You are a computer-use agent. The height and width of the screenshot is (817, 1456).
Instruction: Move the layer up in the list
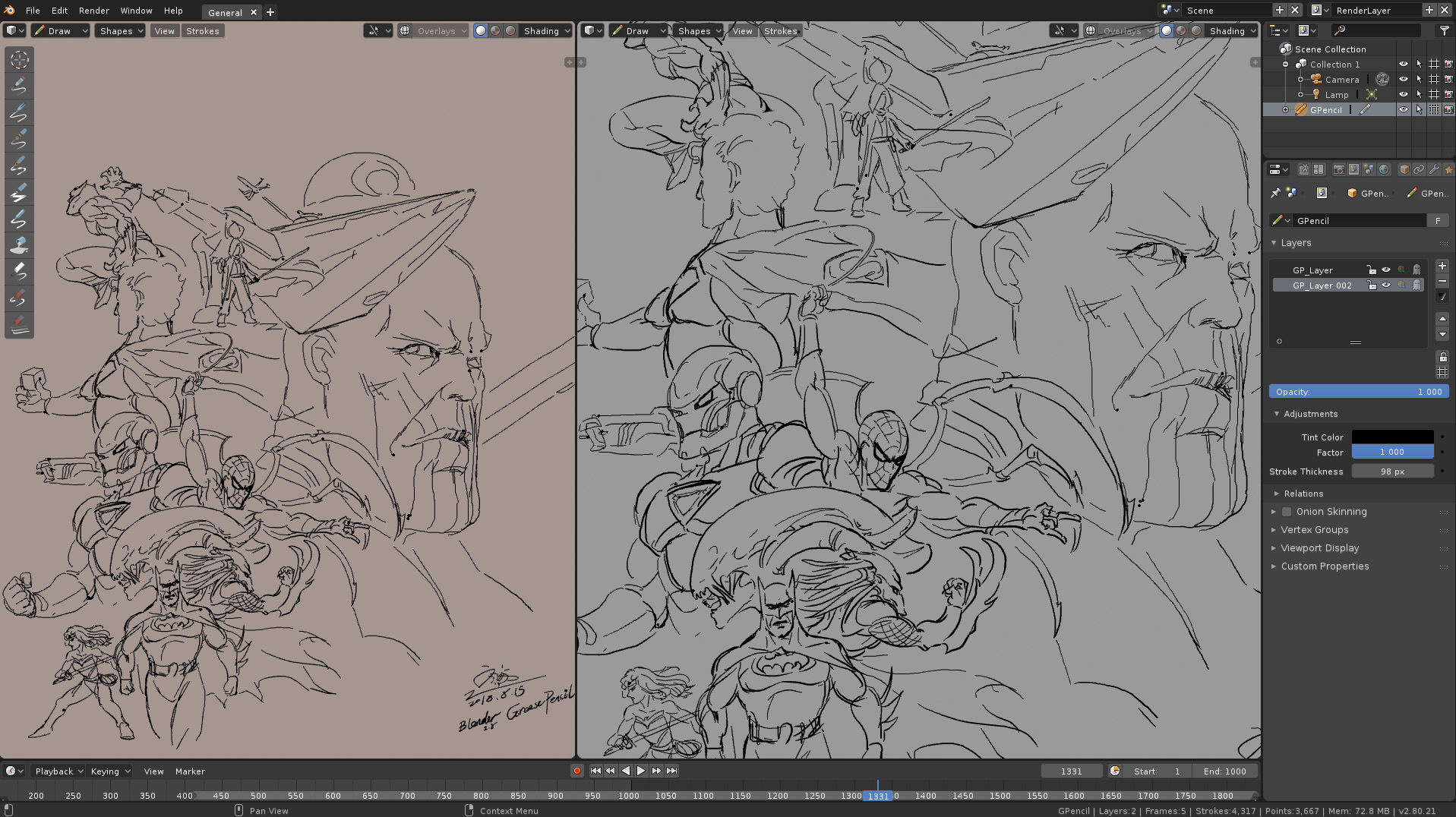pos(1442,319)
